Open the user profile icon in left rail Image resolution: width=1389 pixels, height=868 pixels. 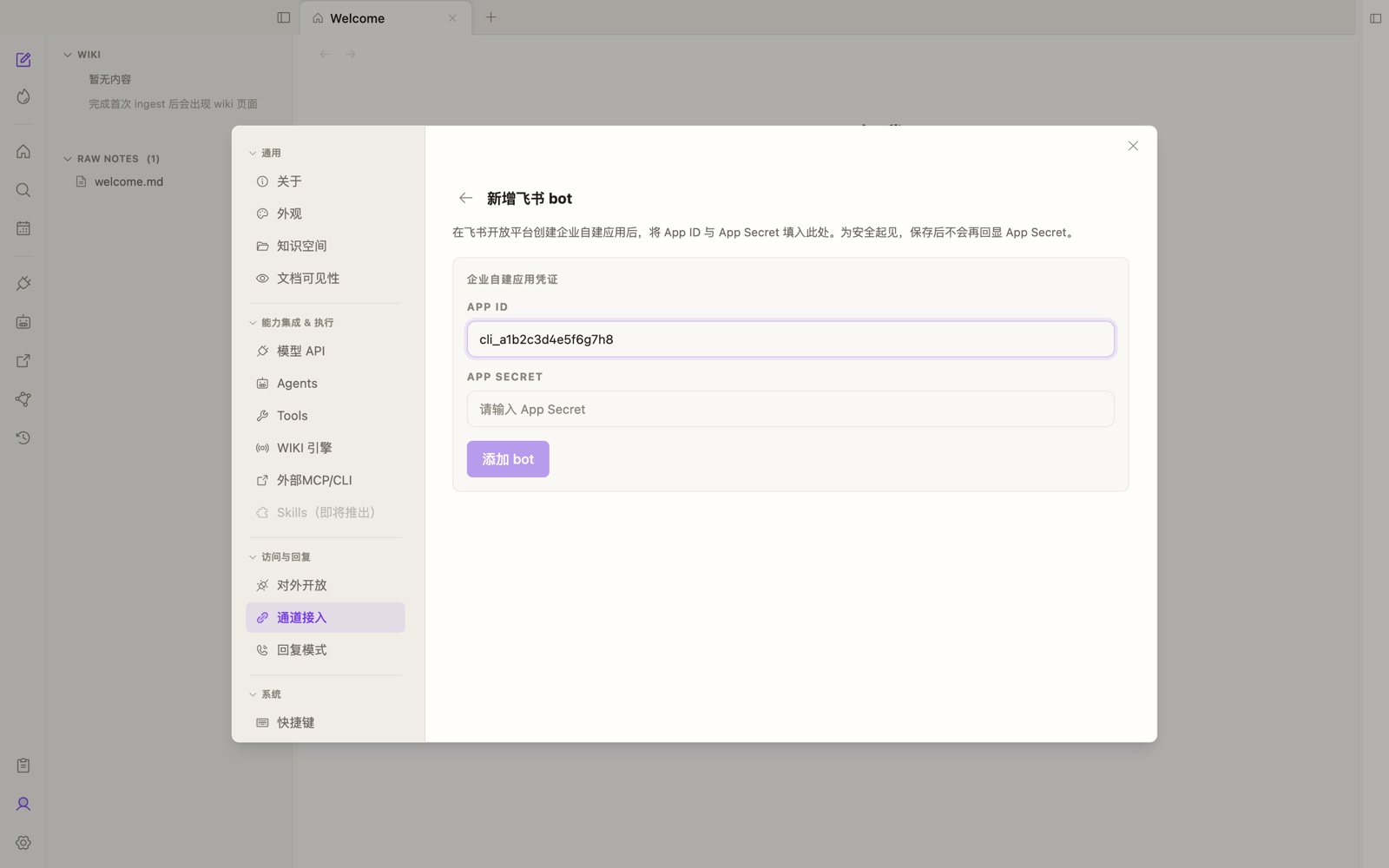click(23, 805)
